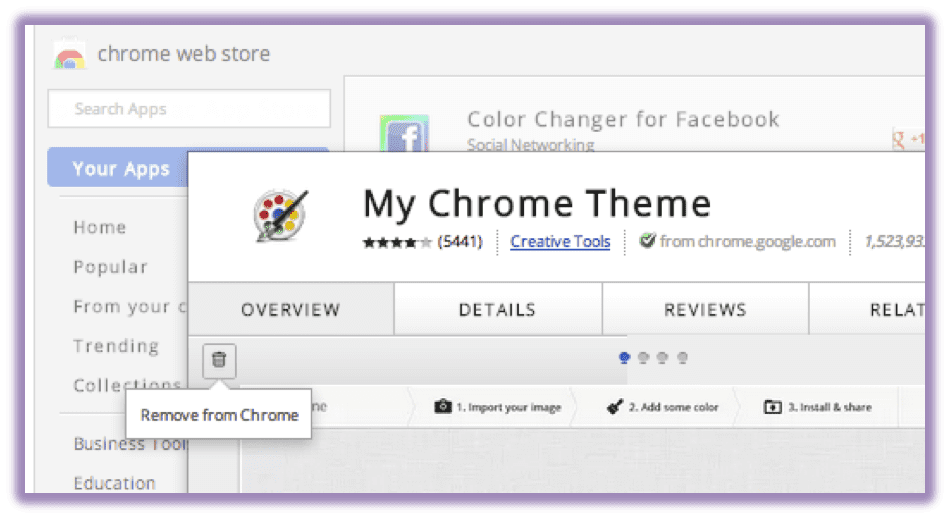Click the Google +1 icon

[x=908, y=139]
